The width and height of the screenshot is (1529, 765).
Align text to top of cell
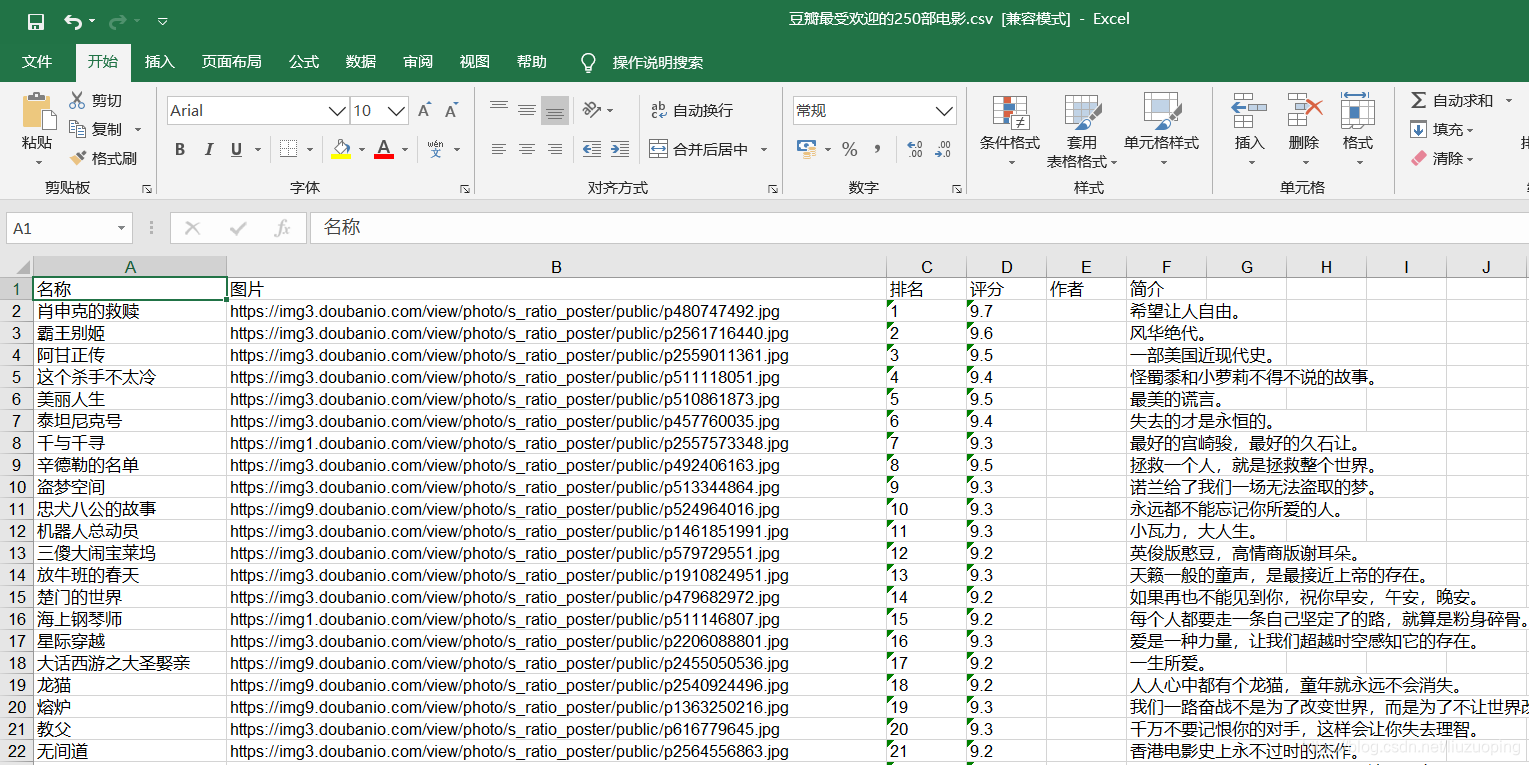click(499, 109)
